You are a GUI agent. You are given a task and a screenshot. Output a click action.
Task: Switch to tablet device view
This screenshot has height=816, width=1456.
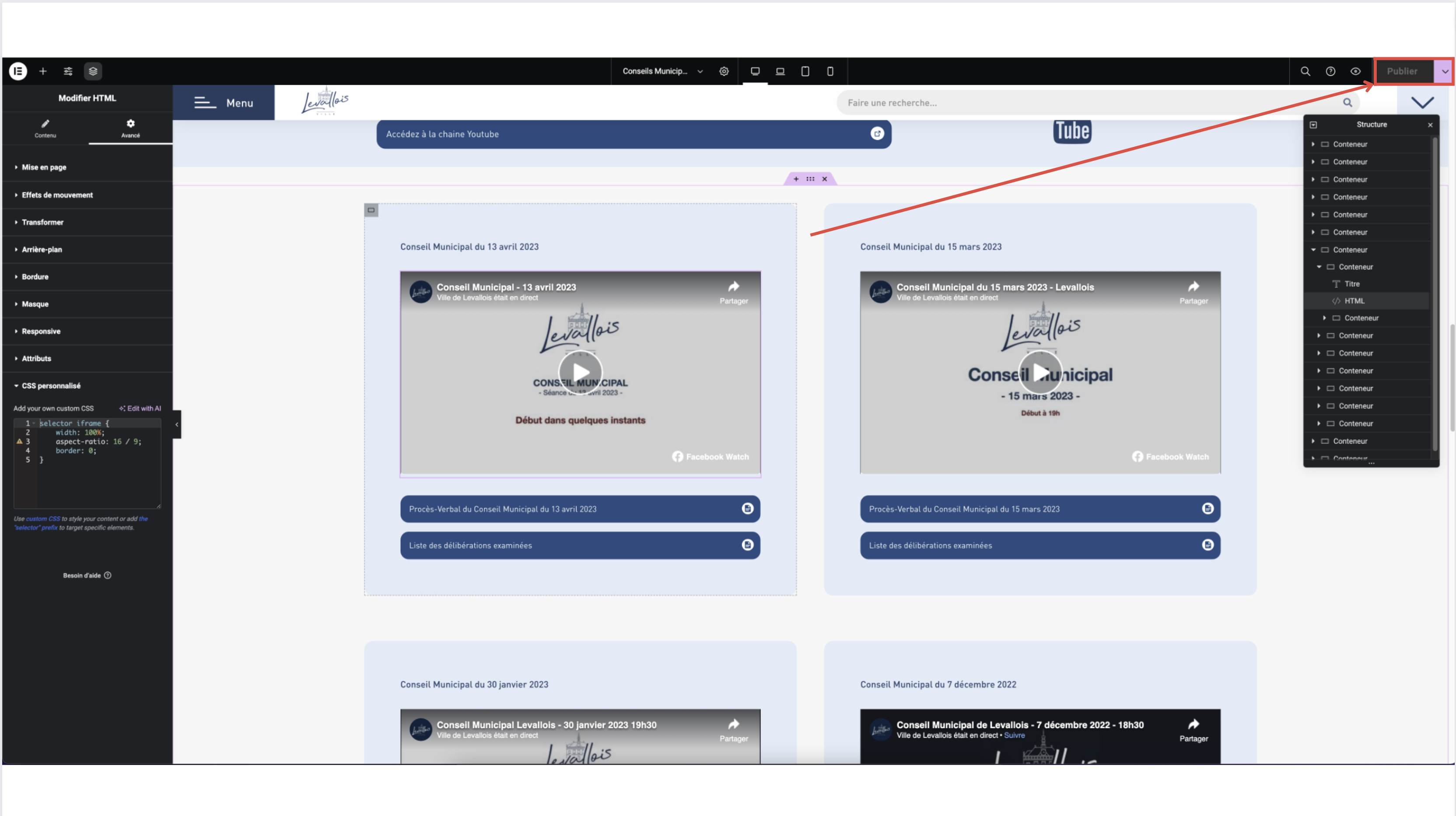coord(805,71)
